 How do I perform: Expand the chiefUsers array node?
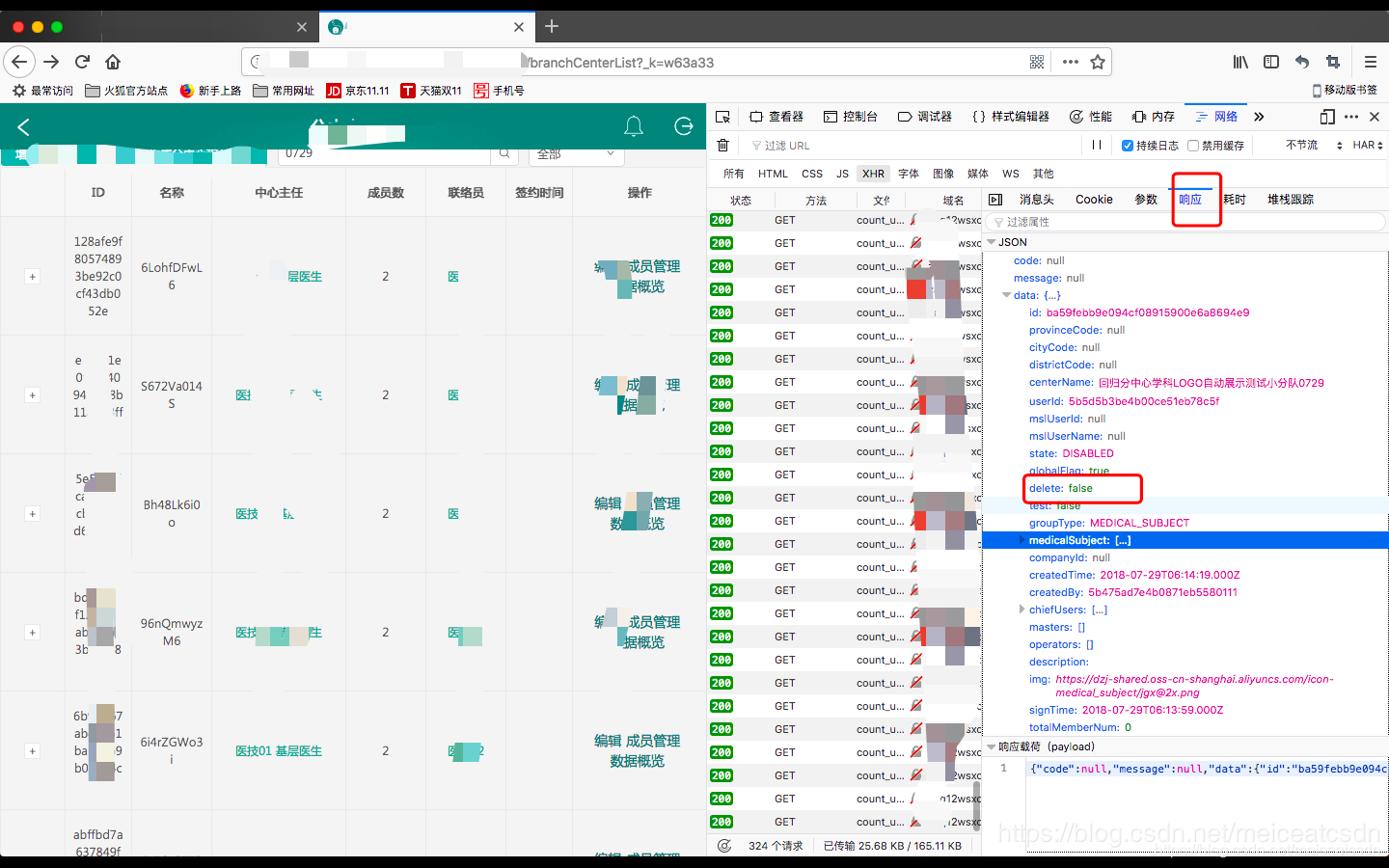tap(1022, 610)
